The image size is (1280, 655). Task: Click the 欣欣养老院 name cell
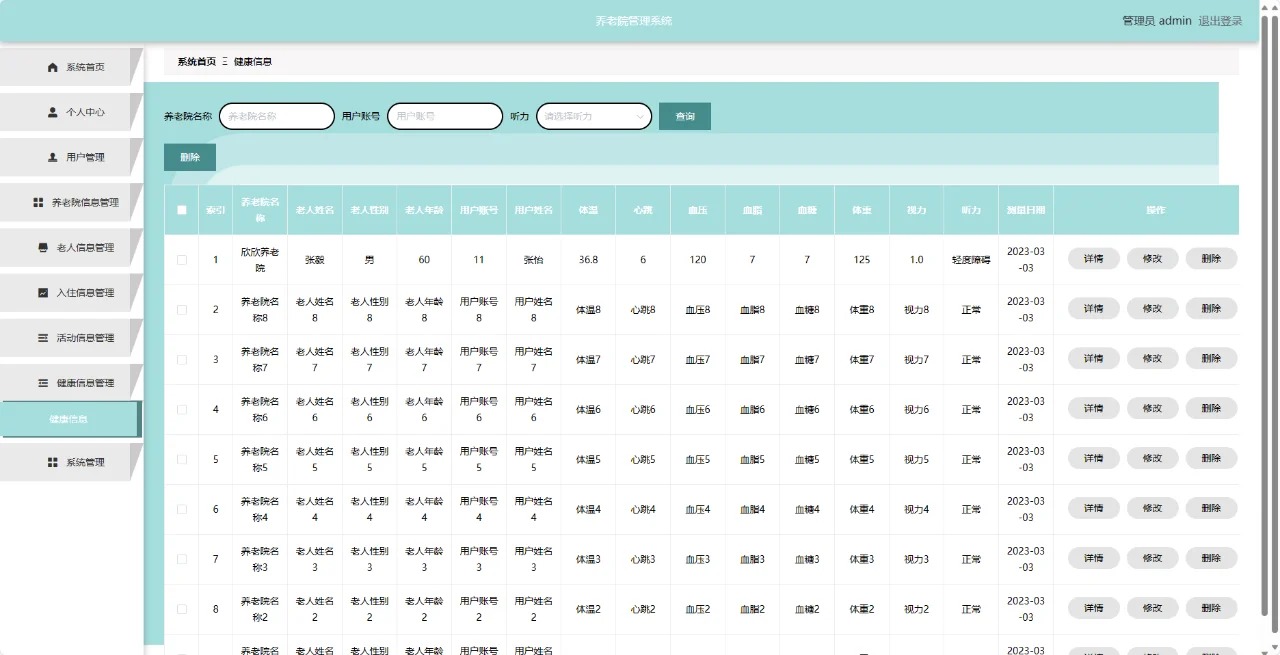[260, 260]
